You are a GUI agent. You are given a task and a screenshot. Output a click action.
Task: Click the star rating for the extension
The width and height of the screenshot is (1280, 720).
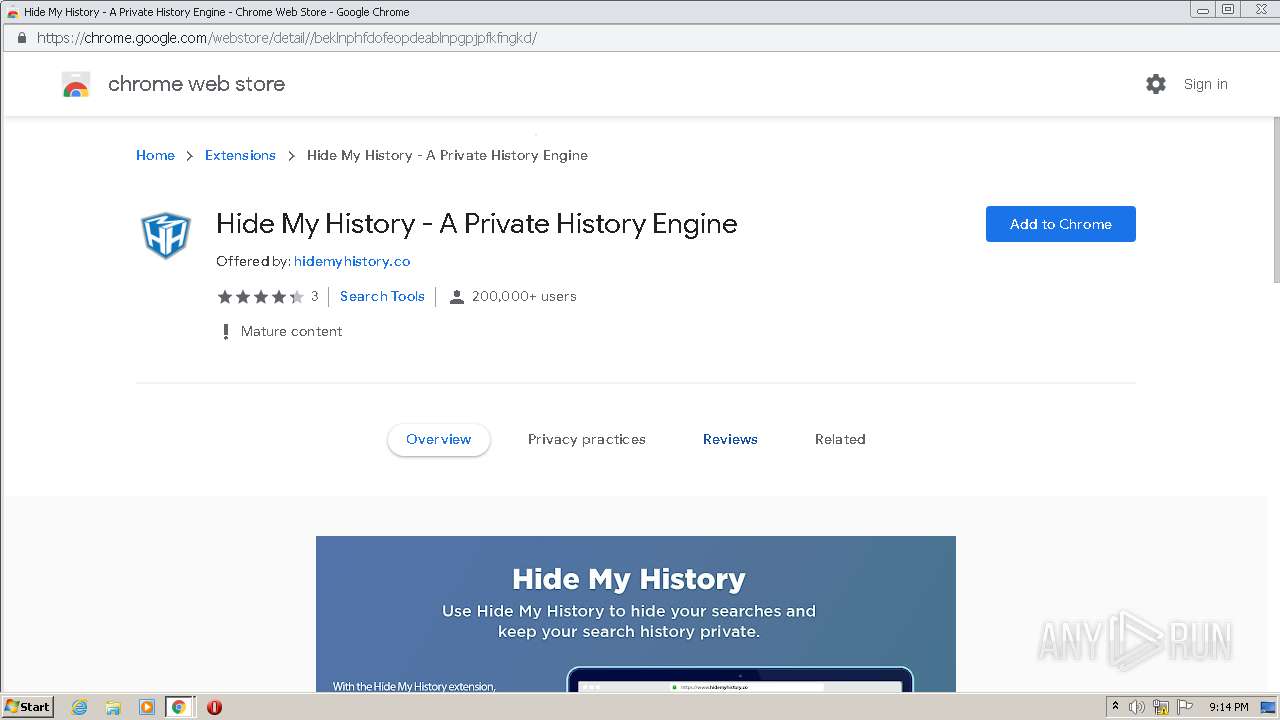261,296
